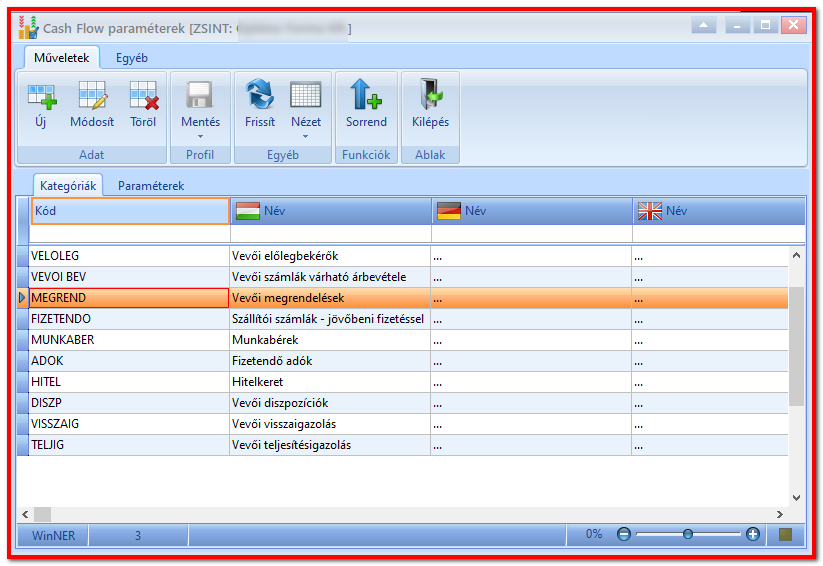
Task: Click the Mentés floppy disk icon
Action: [200, 95]
